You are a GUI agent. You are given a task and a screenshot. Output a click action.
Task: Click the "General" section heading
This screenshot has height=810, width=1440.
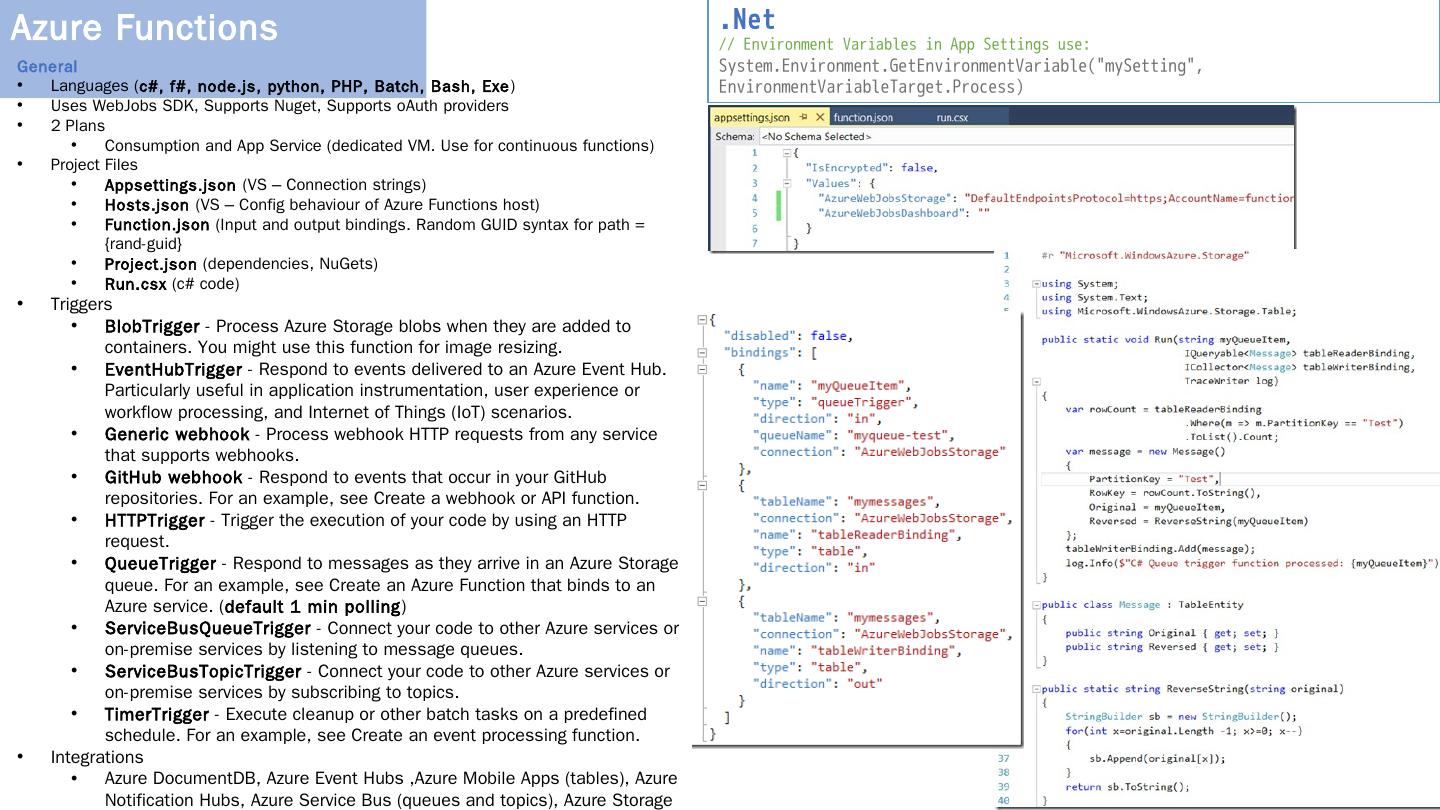(47, 67)
